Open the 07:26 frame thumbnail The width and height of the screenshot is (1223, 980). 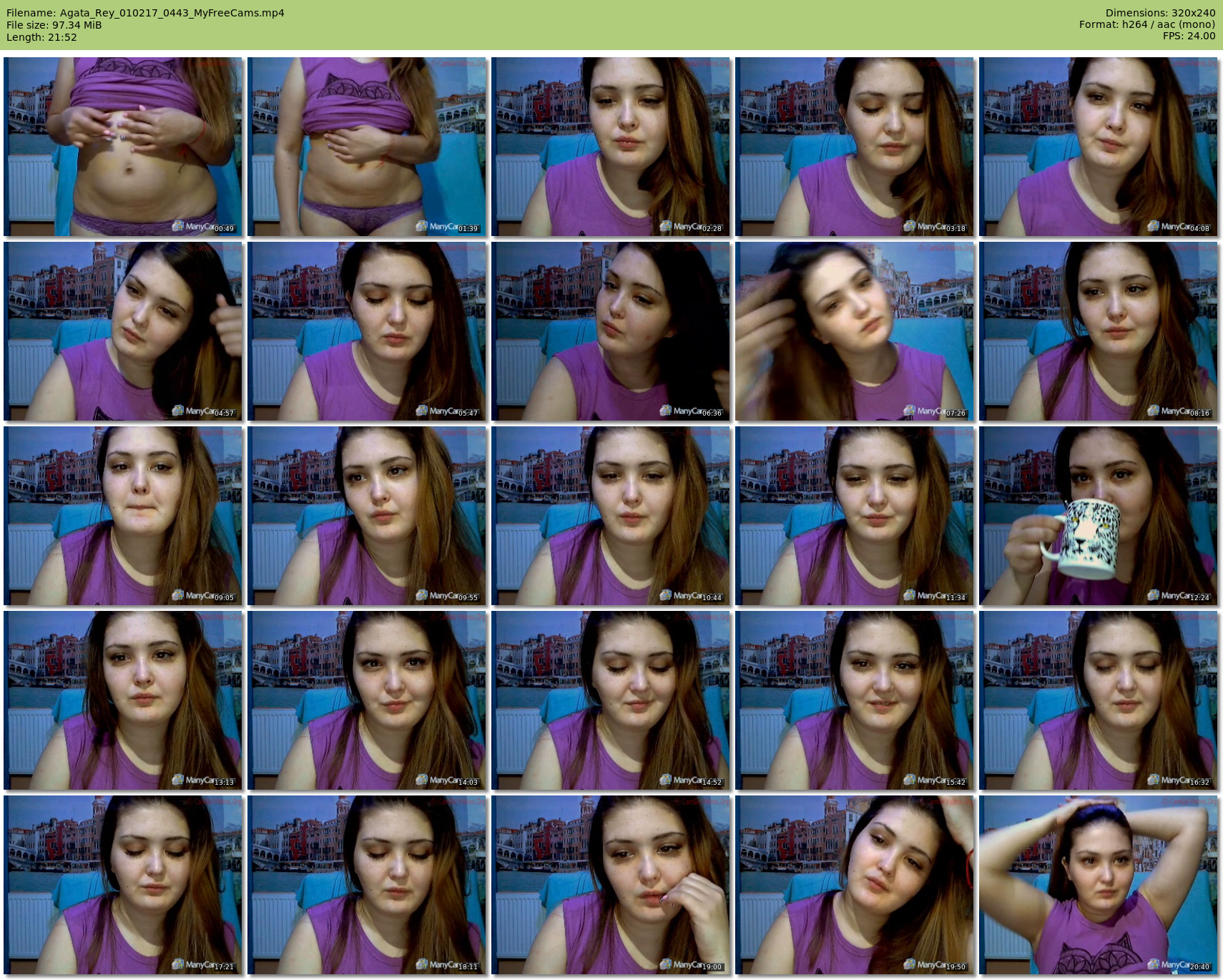pyautogui.click(x=855, y=331)
